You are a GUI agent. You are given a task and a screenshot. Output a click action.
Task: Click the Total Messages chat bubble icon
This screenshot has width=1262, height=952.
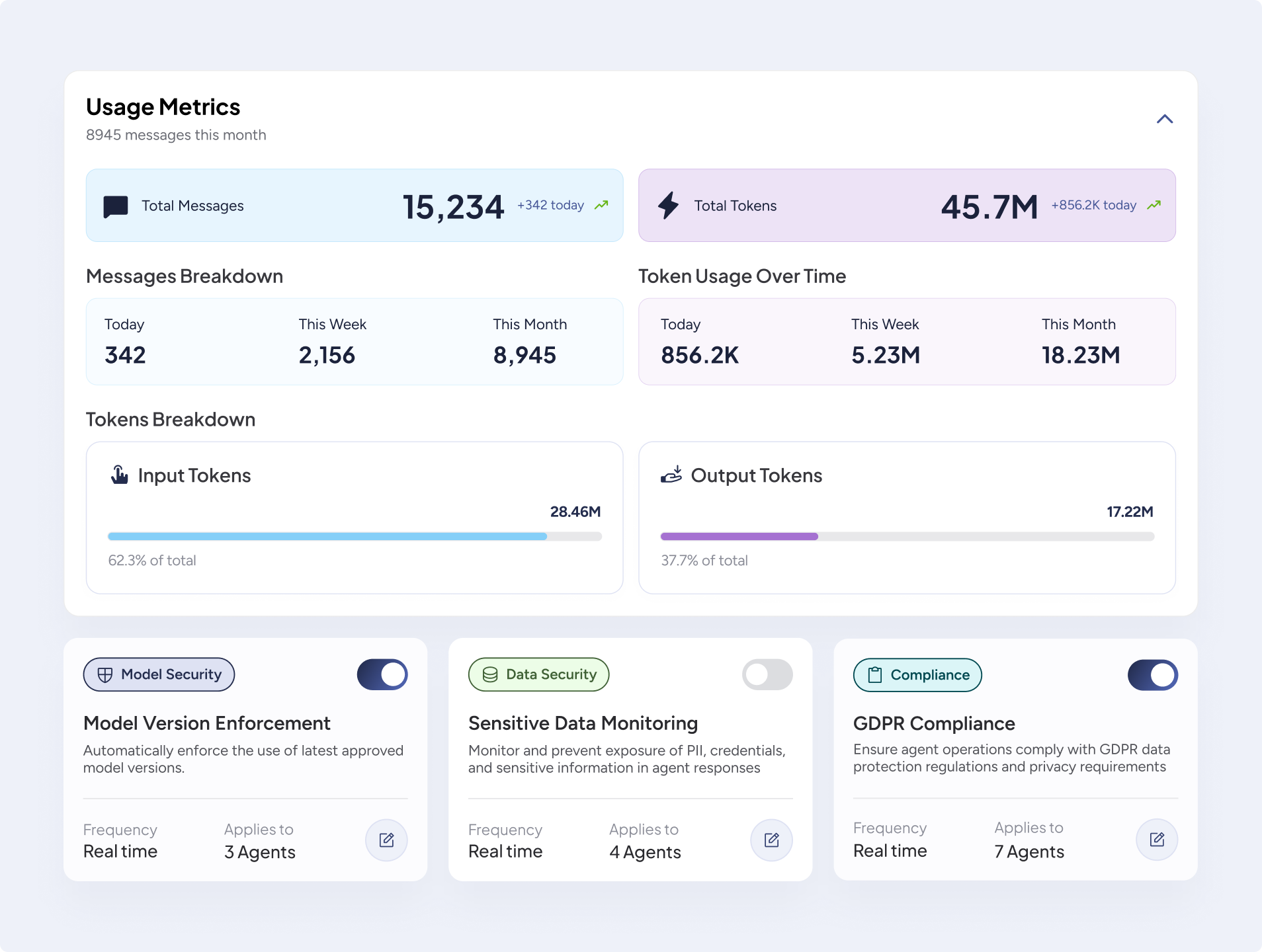pyautogui.click(x=116, y=206)
